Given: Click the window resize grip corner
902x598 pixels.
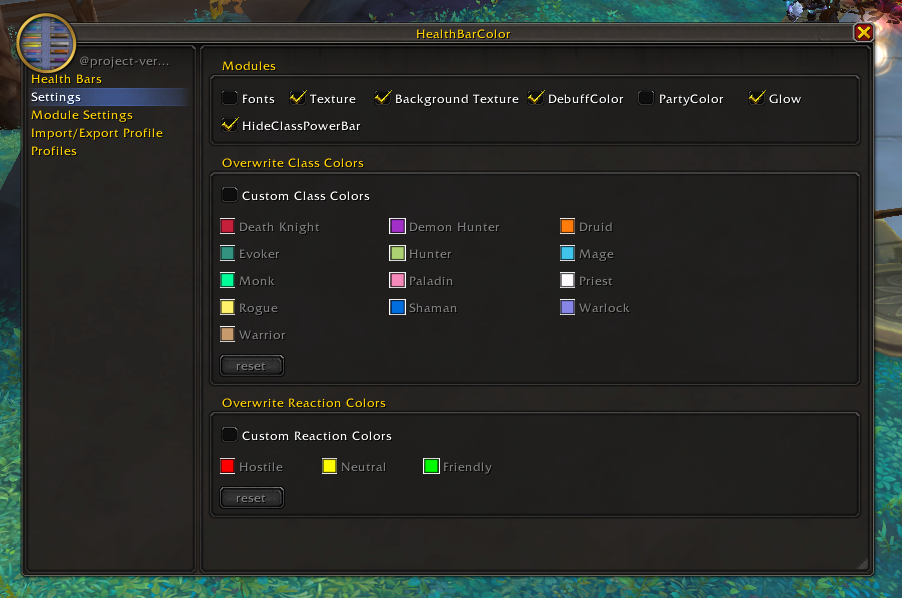Looking at the screenshot, I should click(863, 564).
